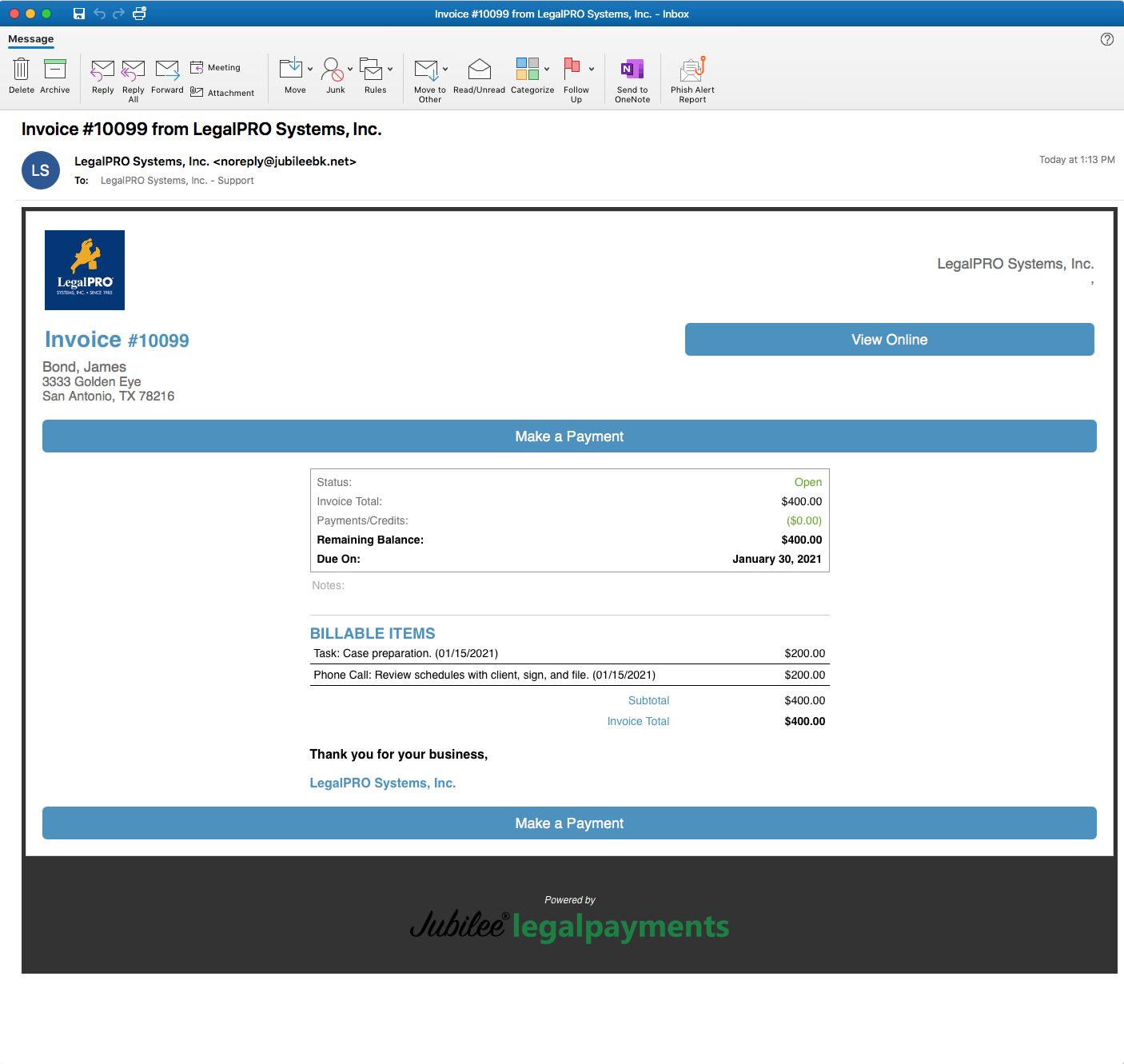Expand the Rules dropdown arrow
1124x1064 pixels.
pyautogui.click(x=390, y=69)
